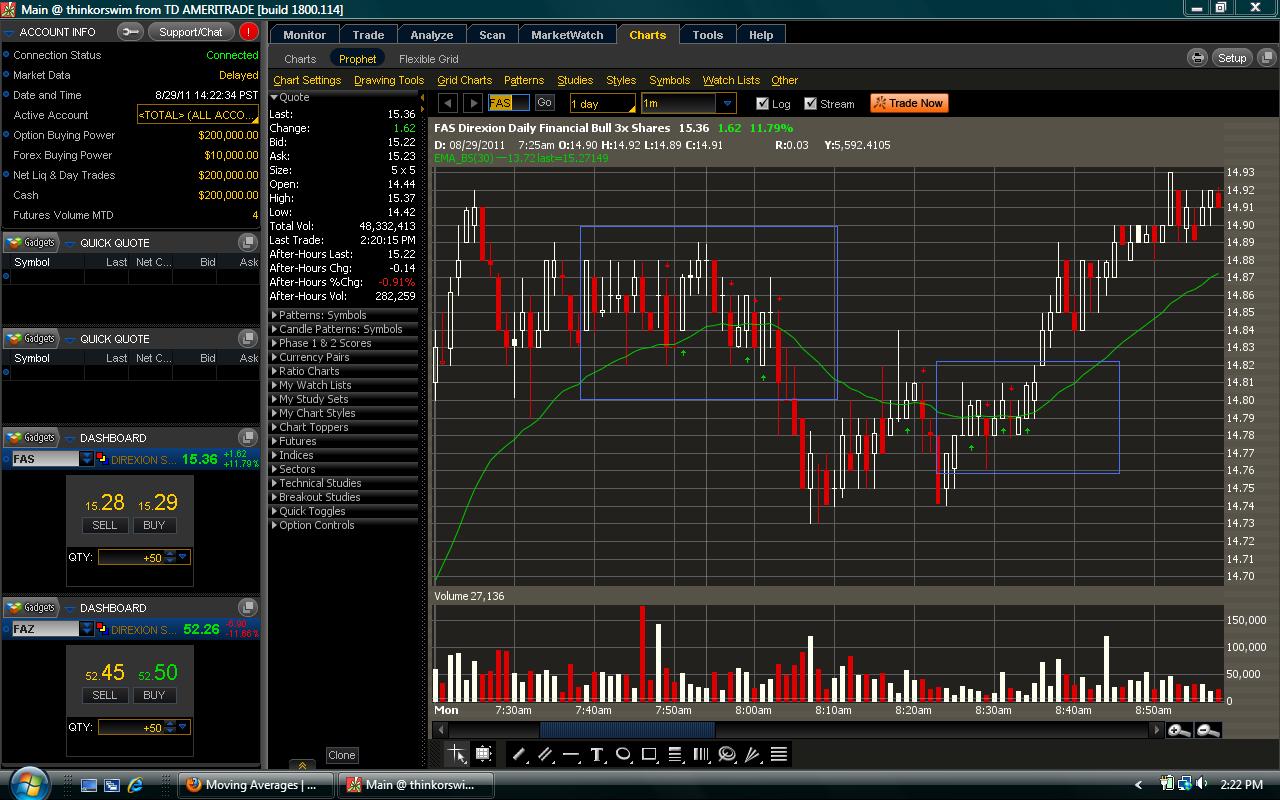Toggle the Stream checkbox
This screenshot has height=800, width=1280.
(x=811, y=103)
